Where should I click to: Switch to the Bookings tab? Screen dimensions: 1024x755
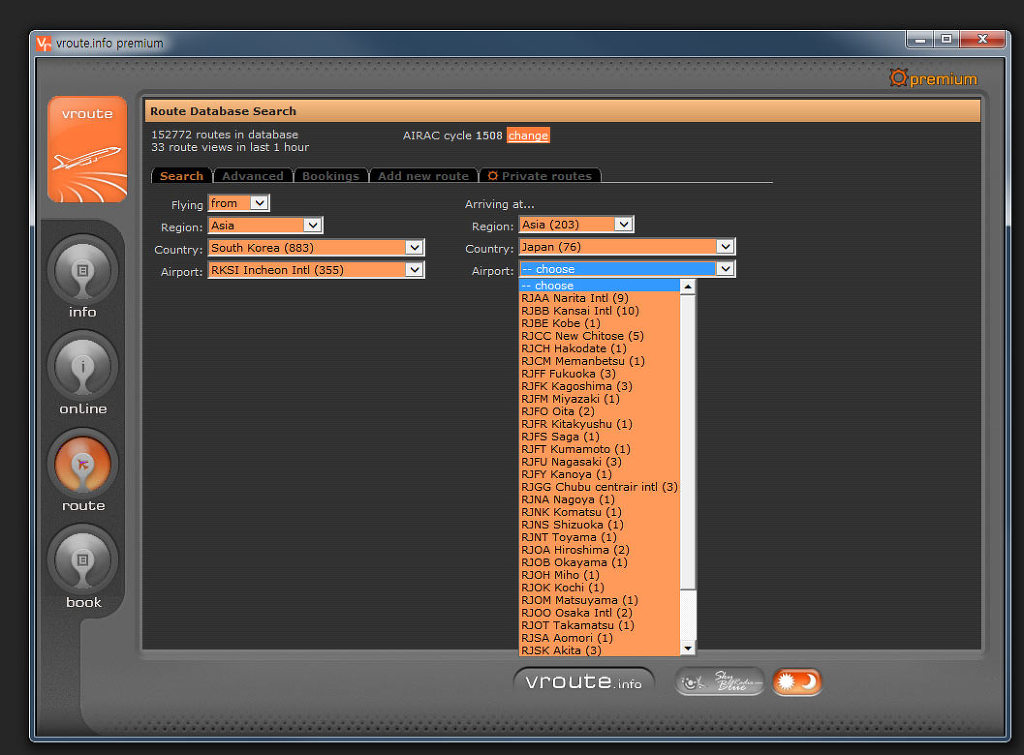coord(330,176)
